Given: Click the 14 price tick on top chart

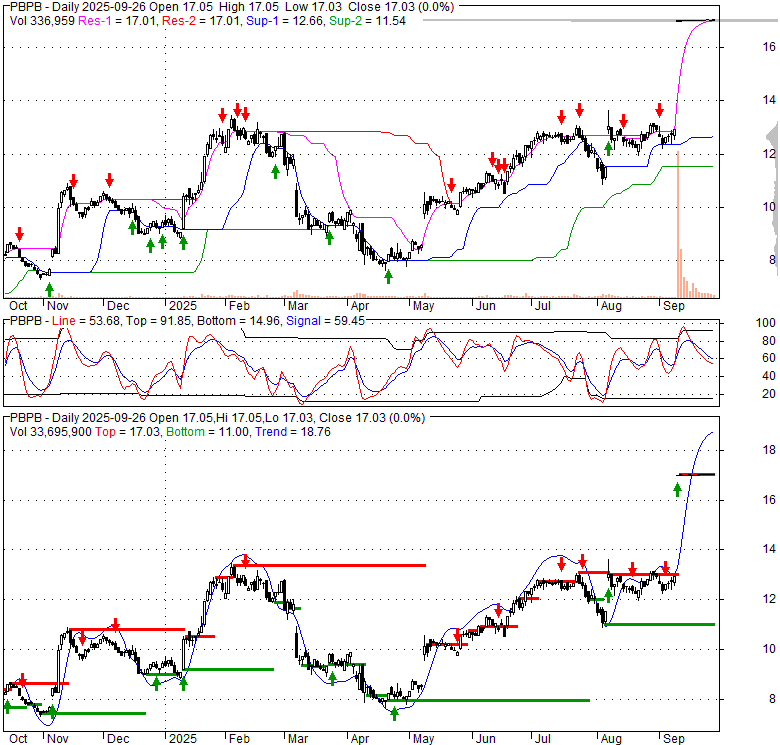Looking at the screenshot, I should [x=769, y=100].
